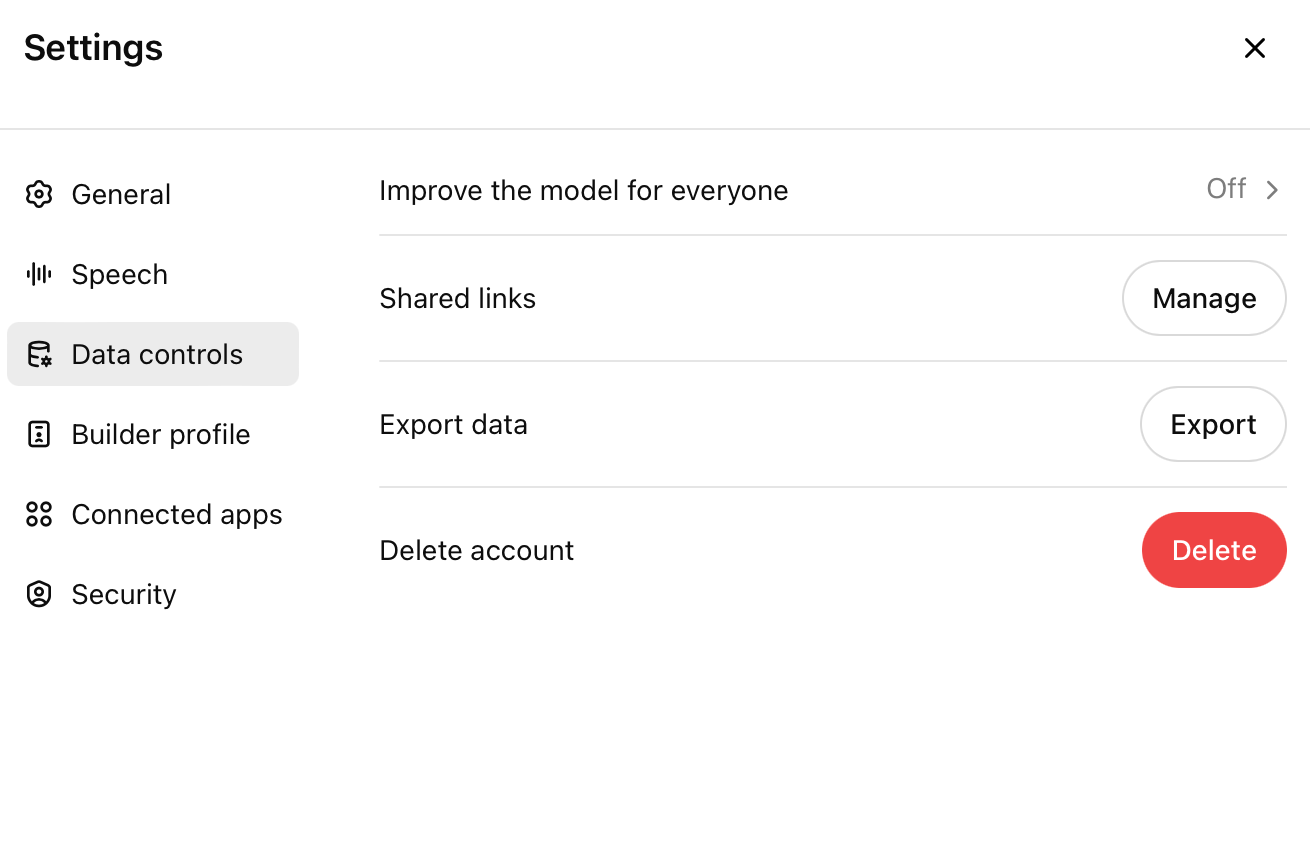This screenshot has height=860, width=1310.
Task: Export your account data
Action: click(1213, 424)
